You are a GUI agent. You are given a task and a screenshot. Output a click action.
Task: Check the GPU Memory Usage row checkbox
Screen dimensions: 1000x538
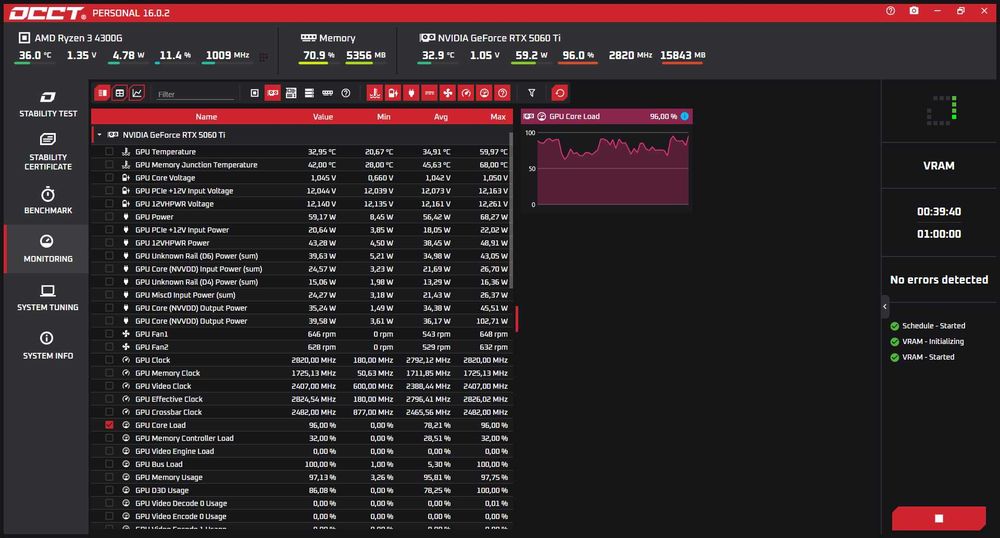[109, 477]
